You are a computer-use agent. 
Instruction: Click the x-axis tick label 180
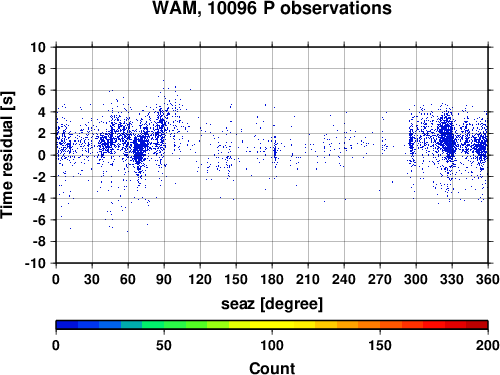(x=272, y=279)
